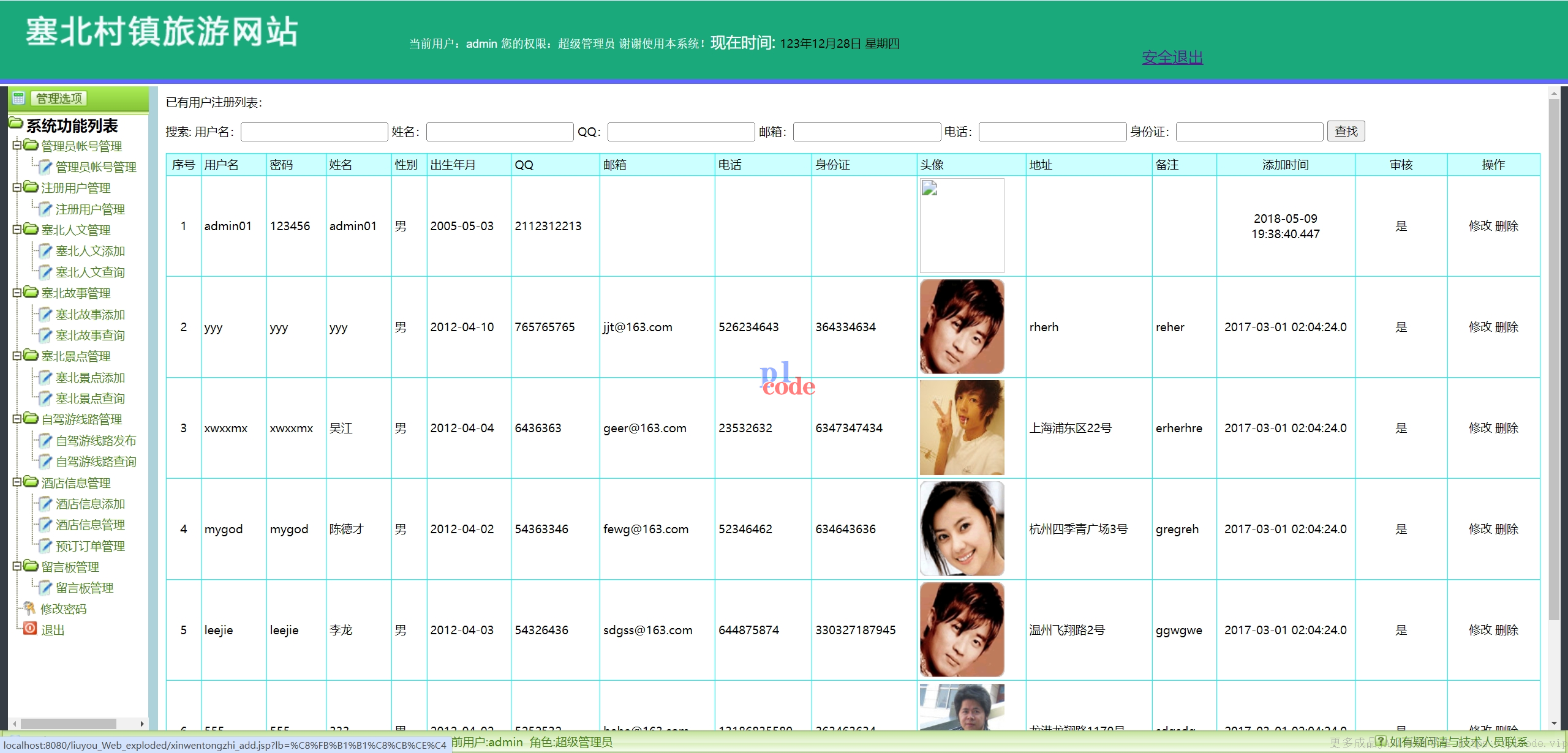Click the avatar thumbnail for user mygod

click(962, 529)
